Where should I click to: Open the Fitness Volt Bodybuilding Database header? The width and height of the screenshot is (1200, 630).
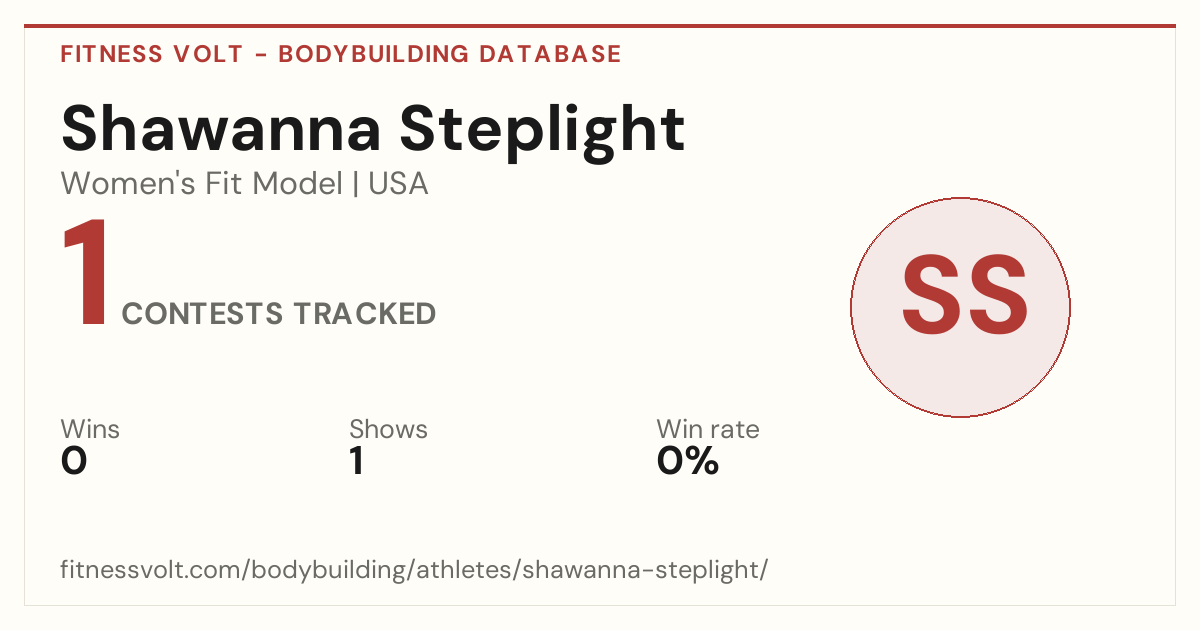coord(341,54)
